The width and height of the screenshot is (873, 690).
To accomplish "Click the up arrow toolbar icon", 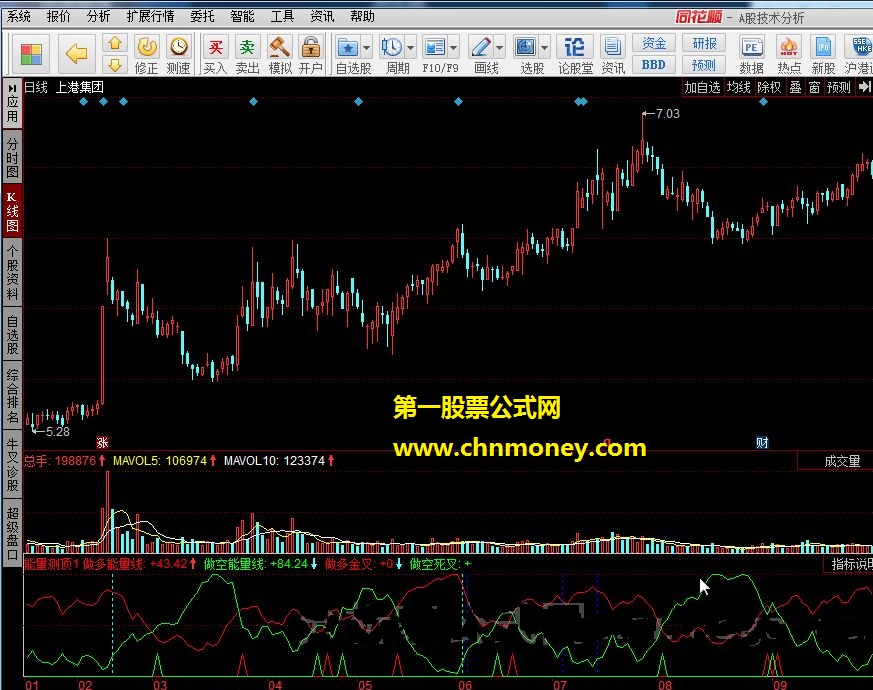I will (115, 43).
